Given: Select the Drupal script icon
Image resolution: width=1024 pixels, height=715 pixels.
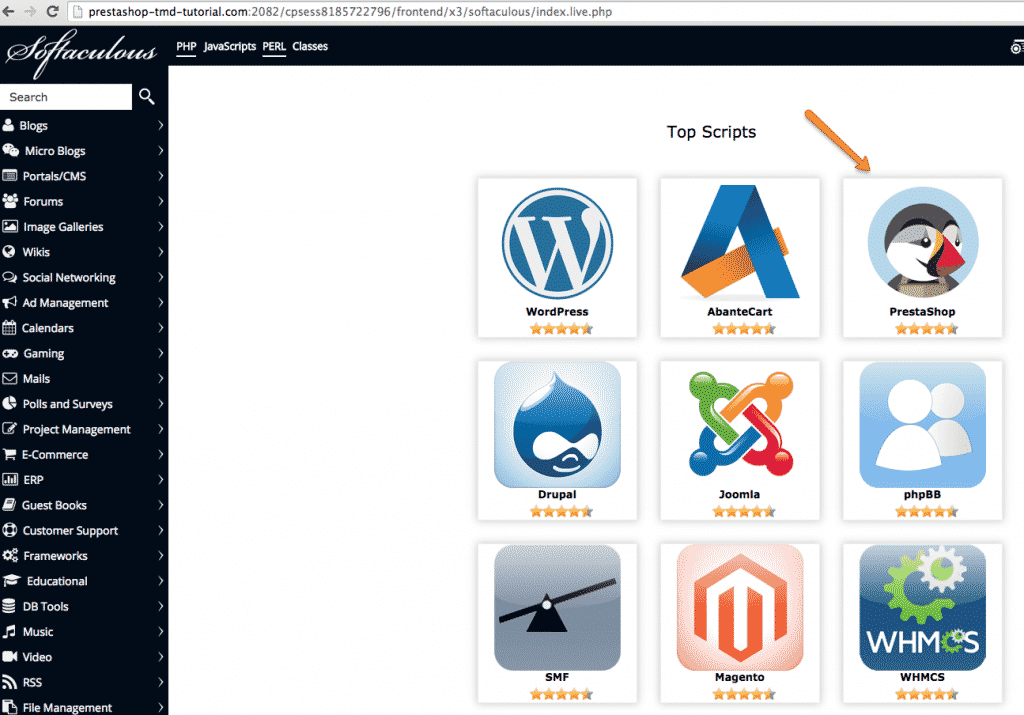Looking at the screenshot, I should point(557,426).
